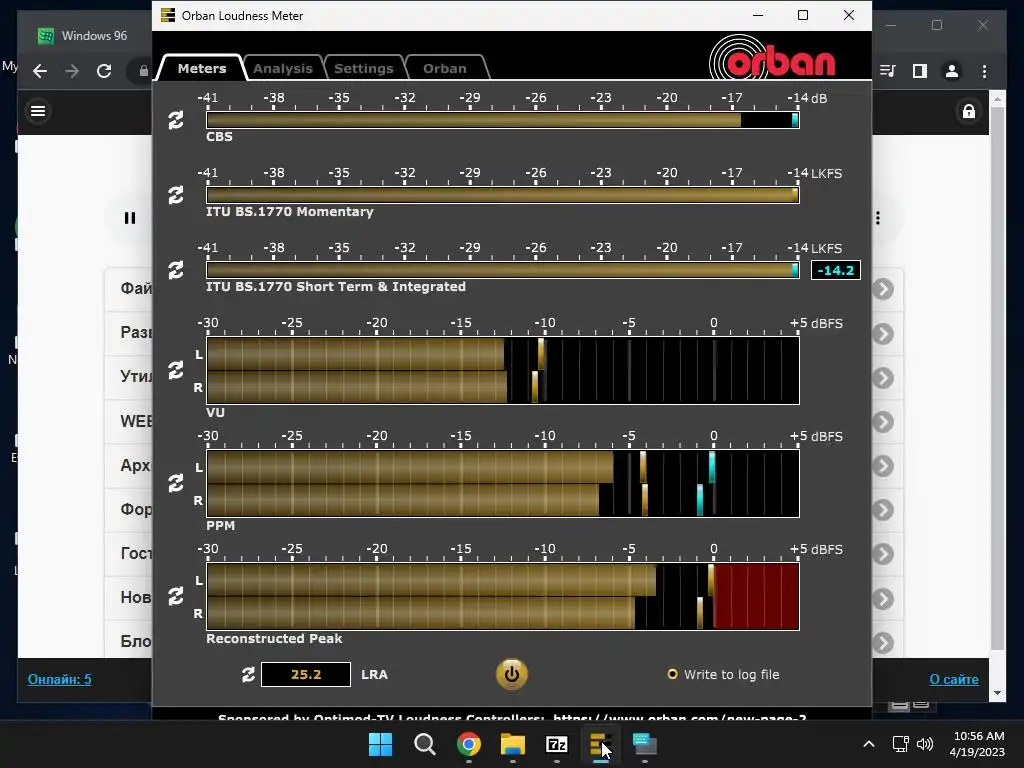
Task: Open the volume control in system tray
Action: tap(925, 744)
